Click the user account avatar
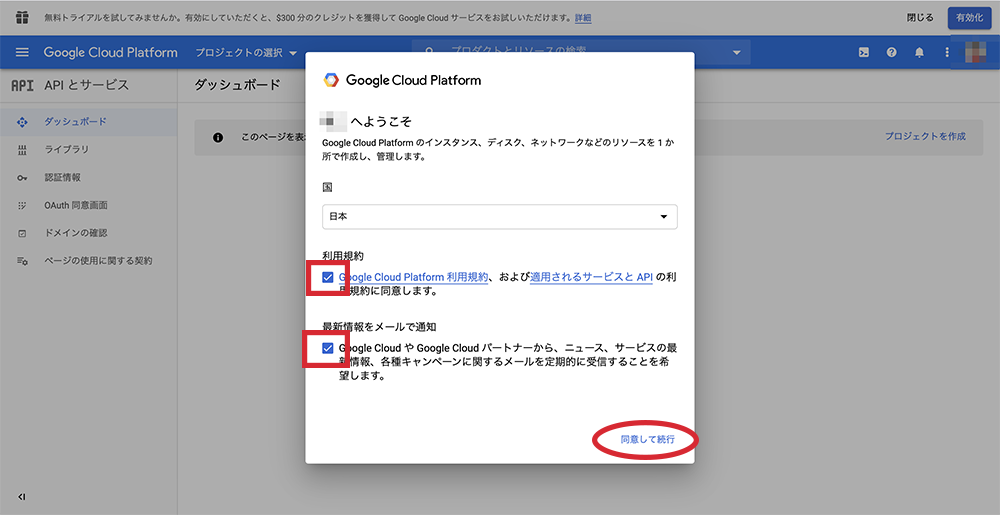 pos(976,52)
